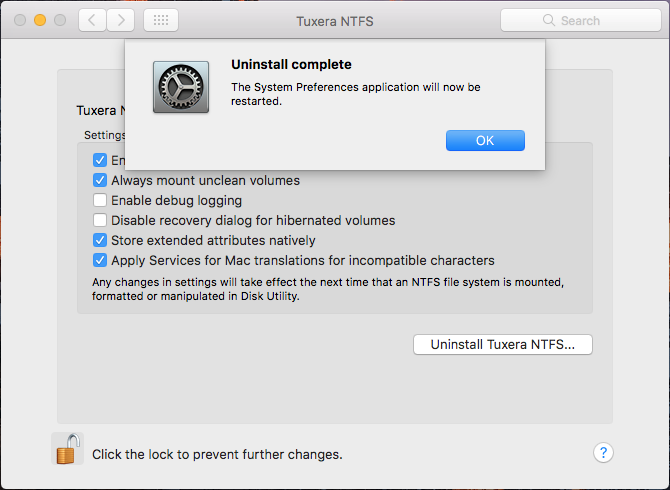
Task: Uncheck Apply Services for Mac translations
Action: [x=100, y=260]
